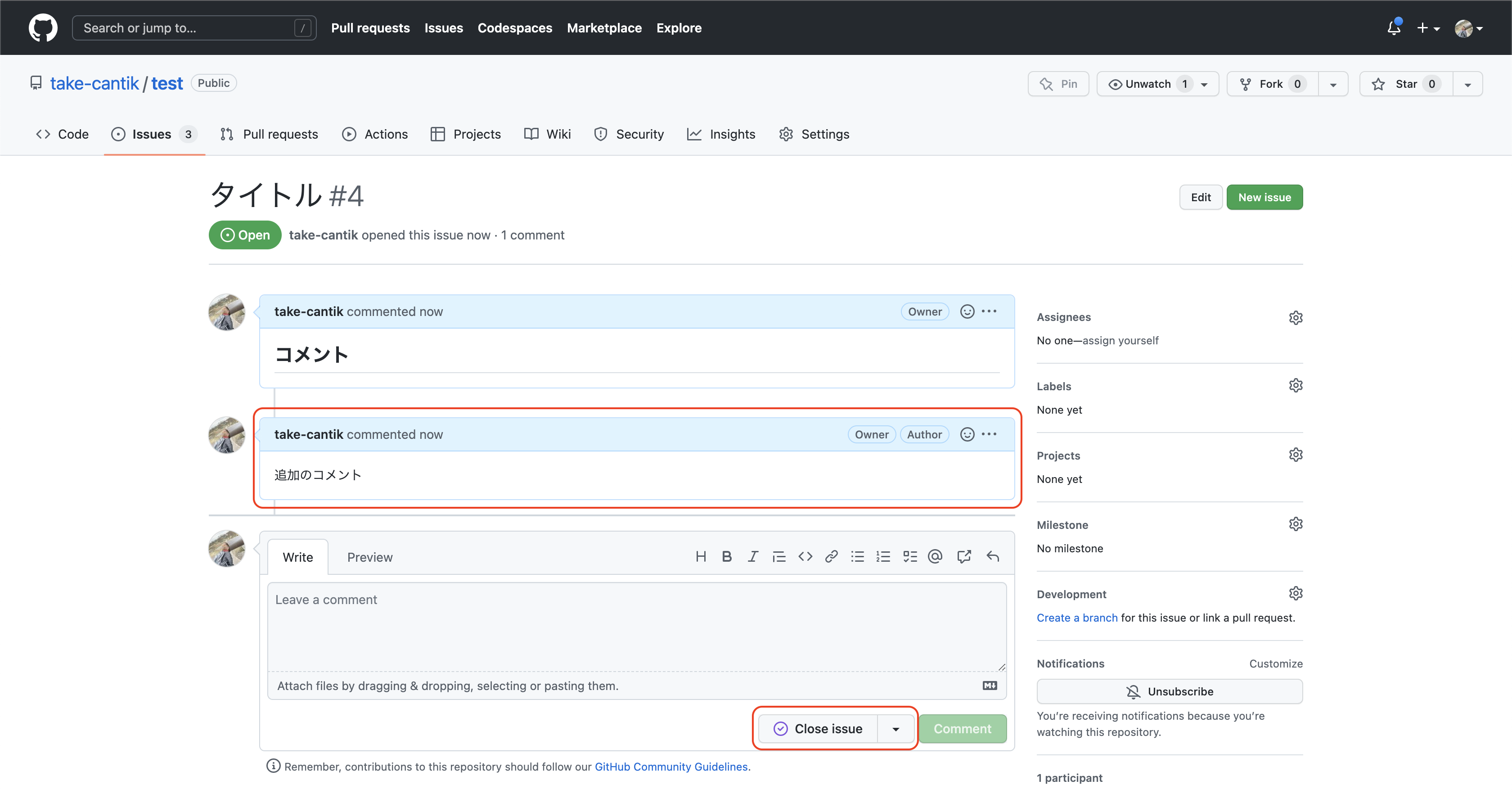Image resolution: width=1512 pixels, height=794 pixels.
Task: Add a task list via the toolbar icon
Action: tap(910, 556)
